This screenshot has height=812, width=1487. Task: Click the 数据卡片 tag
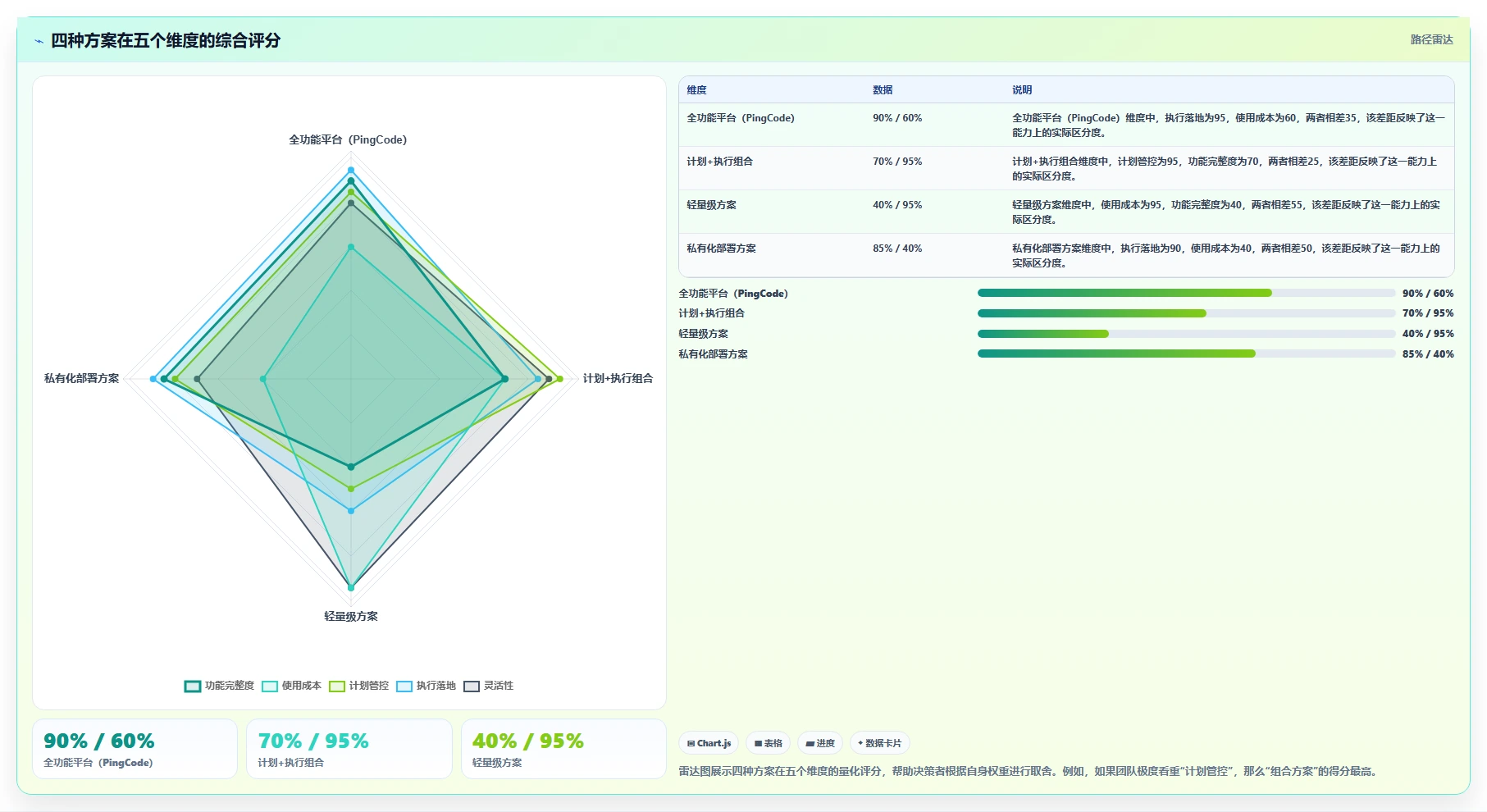tap(880, 743)
